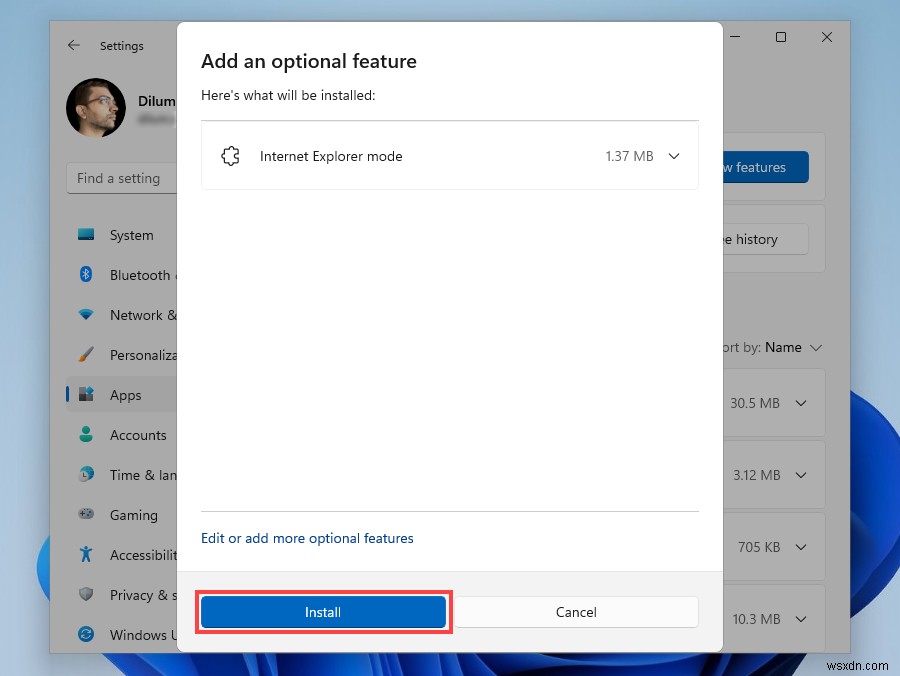The width and height of the screenshot is (900, 676).
Task: Click the Accounts icon
Action: tap(86, 435)
